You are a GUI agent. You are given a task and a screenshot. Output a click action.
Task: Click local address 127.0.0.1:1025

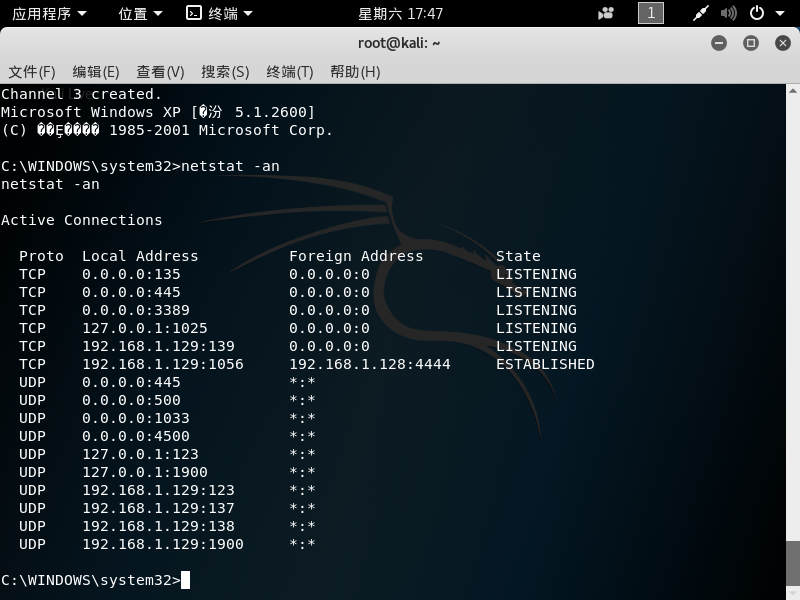point(145,328)
